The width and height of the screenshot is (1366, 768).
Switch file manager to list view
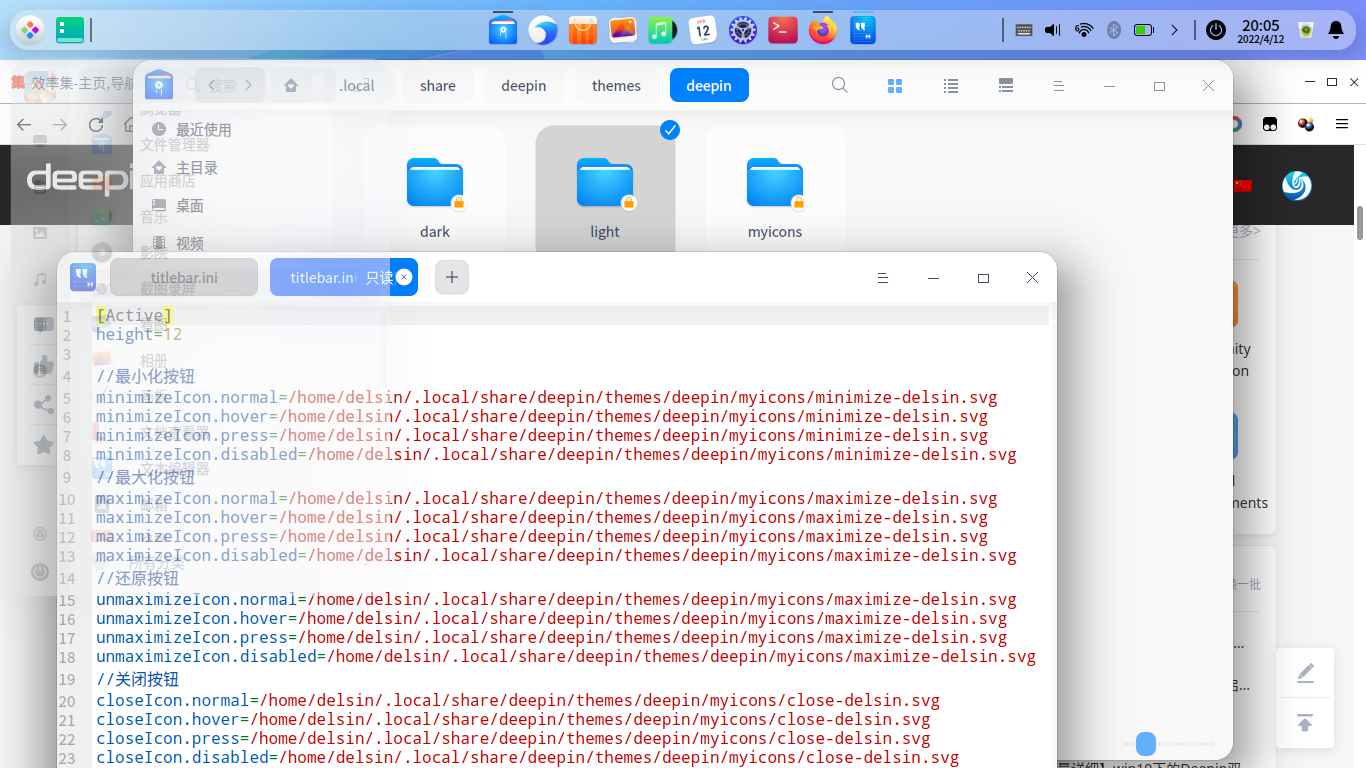(x=951, y=86)
